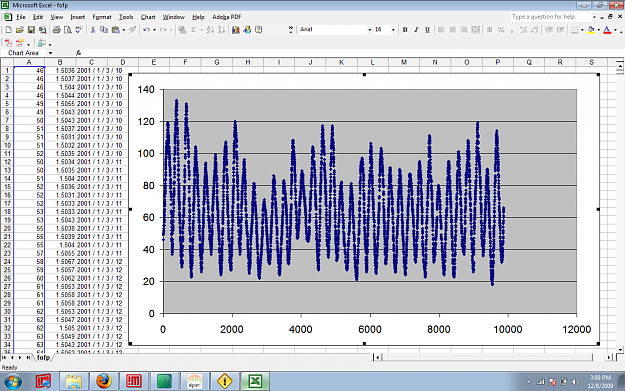Click the volume speaker tray icon

(x=575, y=382)
